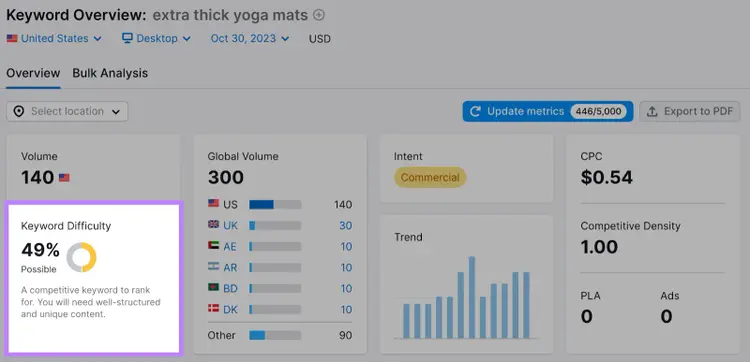Screen dimensions: 750x362
Task: Click the Other volume bar
Action: (x=275, y=335)
